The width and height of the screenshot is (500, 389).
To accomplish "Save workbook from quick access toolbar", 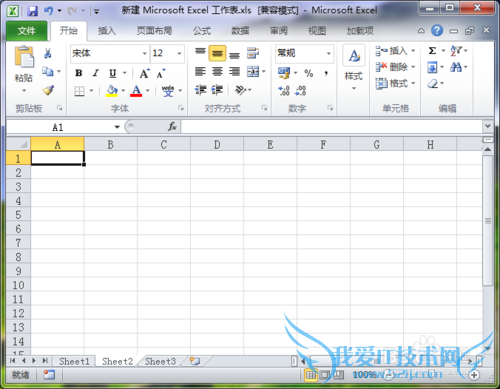I will [32, 11].
